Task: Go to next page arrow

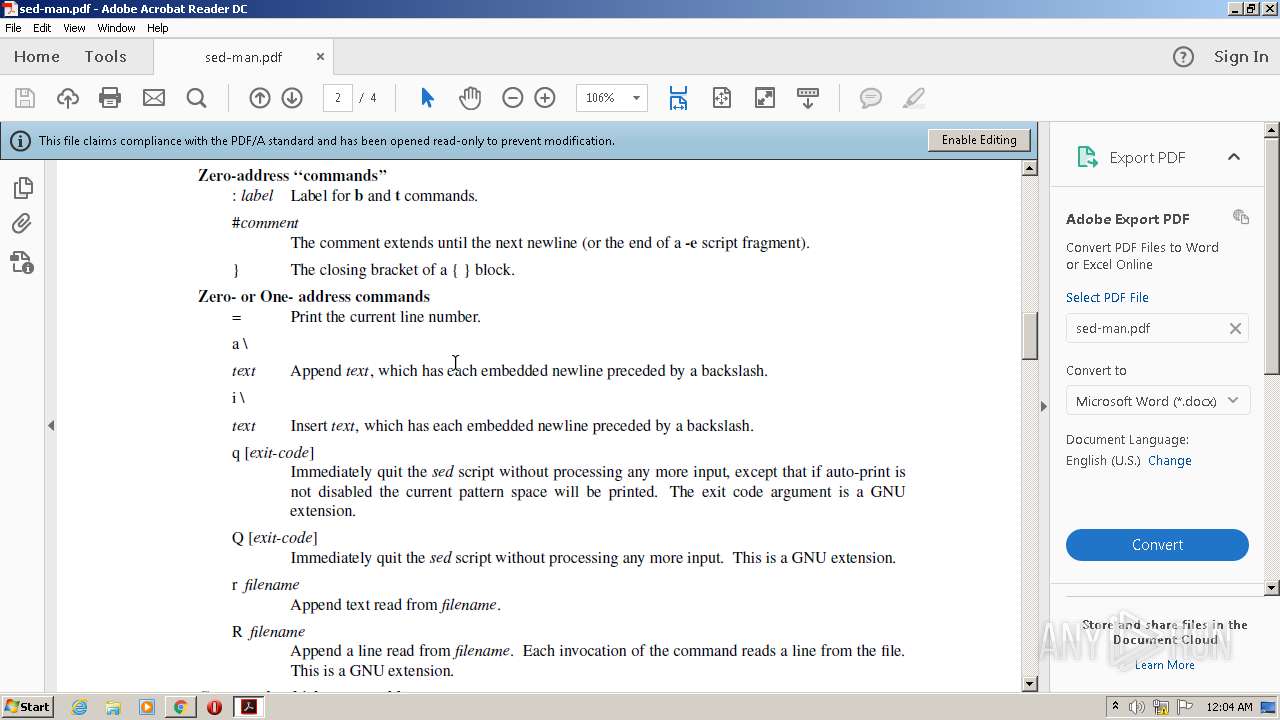Action: (292, 98)
